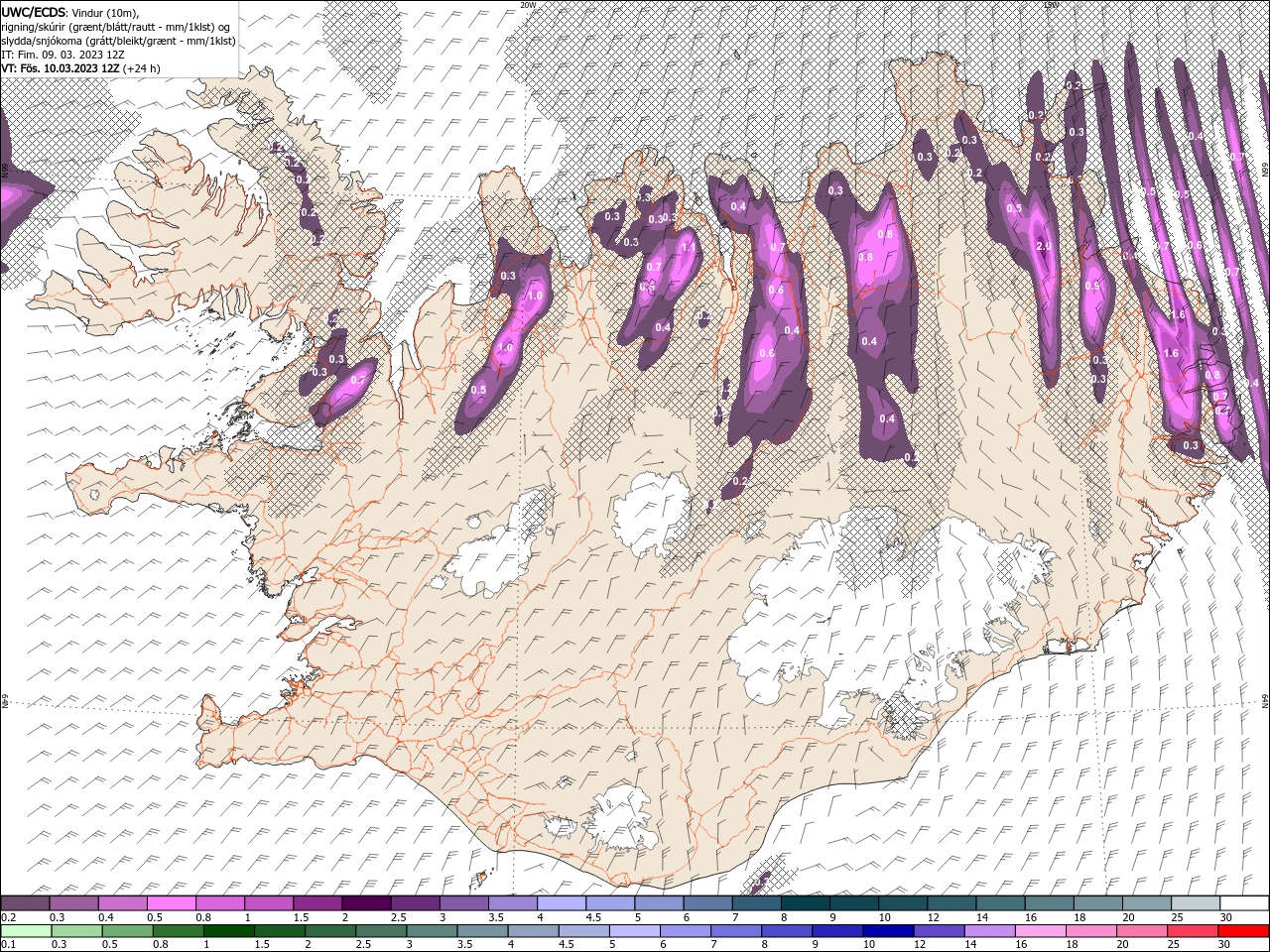Click the '20W' longitude label at the top
The height and width of the screenshot is (952, 1270).
tap(528, 5)
